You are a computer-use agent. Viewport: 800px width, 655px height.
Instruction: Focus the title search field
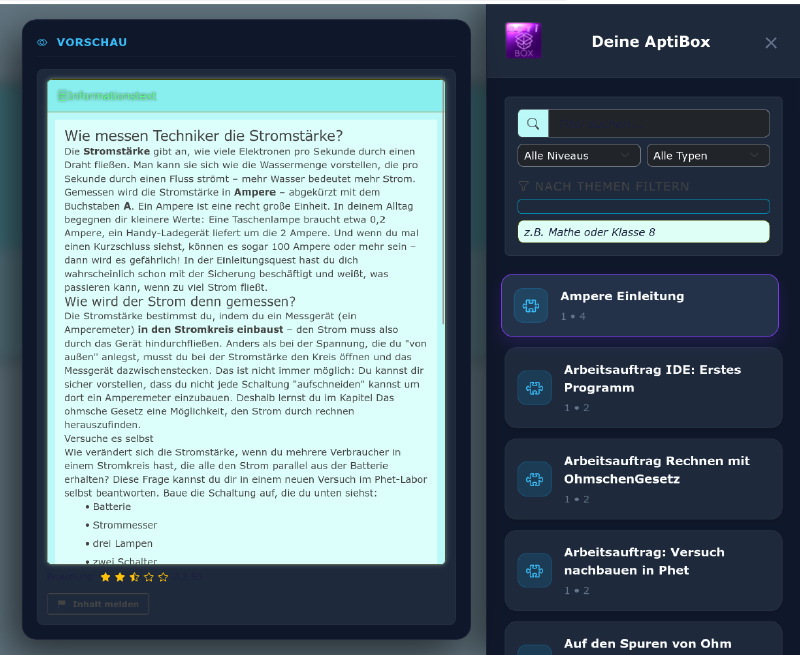tap(659, 123)
